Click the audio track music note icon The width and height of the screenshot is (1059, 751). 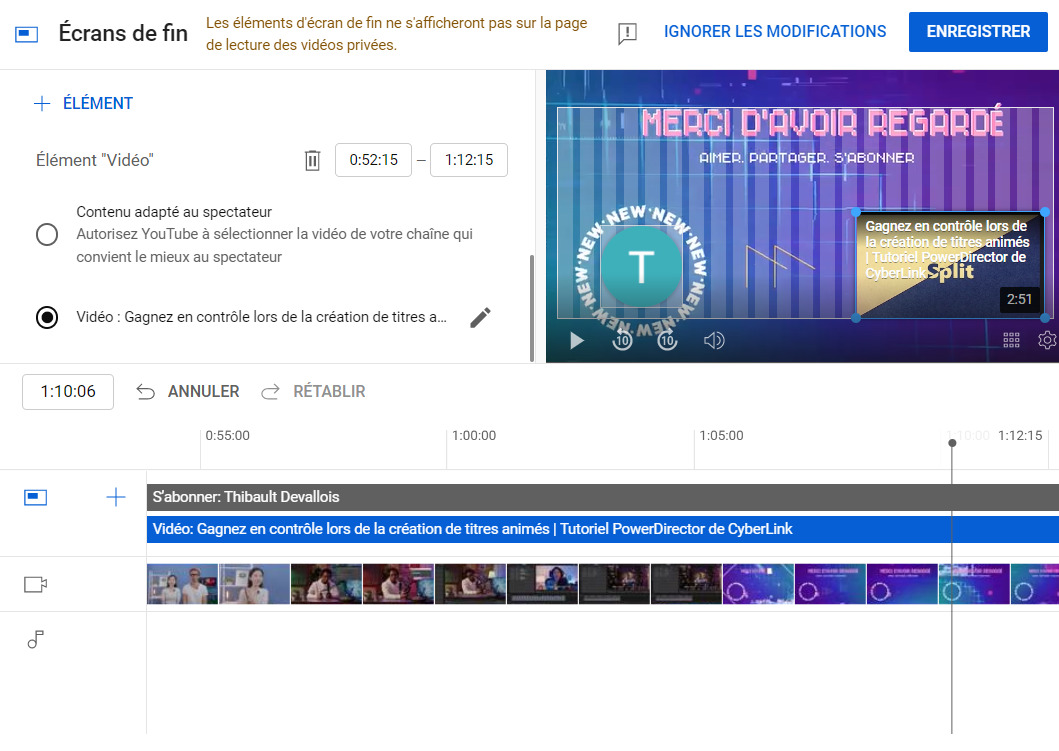(35, 639)
